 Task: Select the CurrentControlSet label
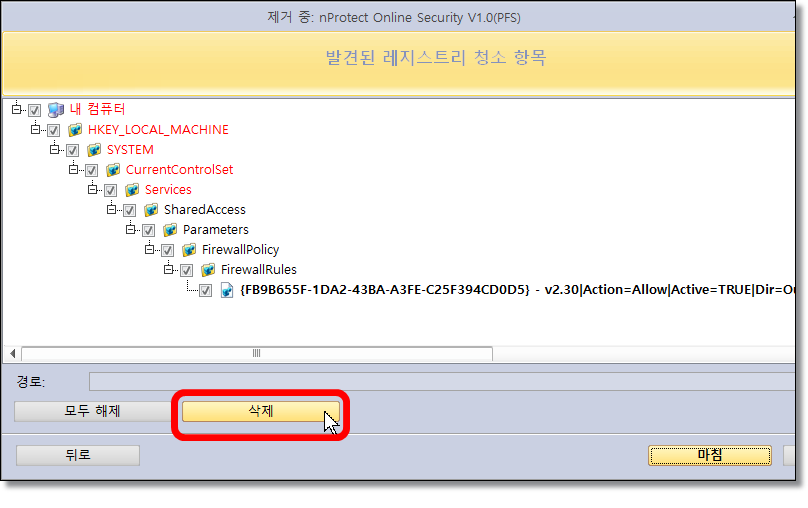[x=179, y=170]
